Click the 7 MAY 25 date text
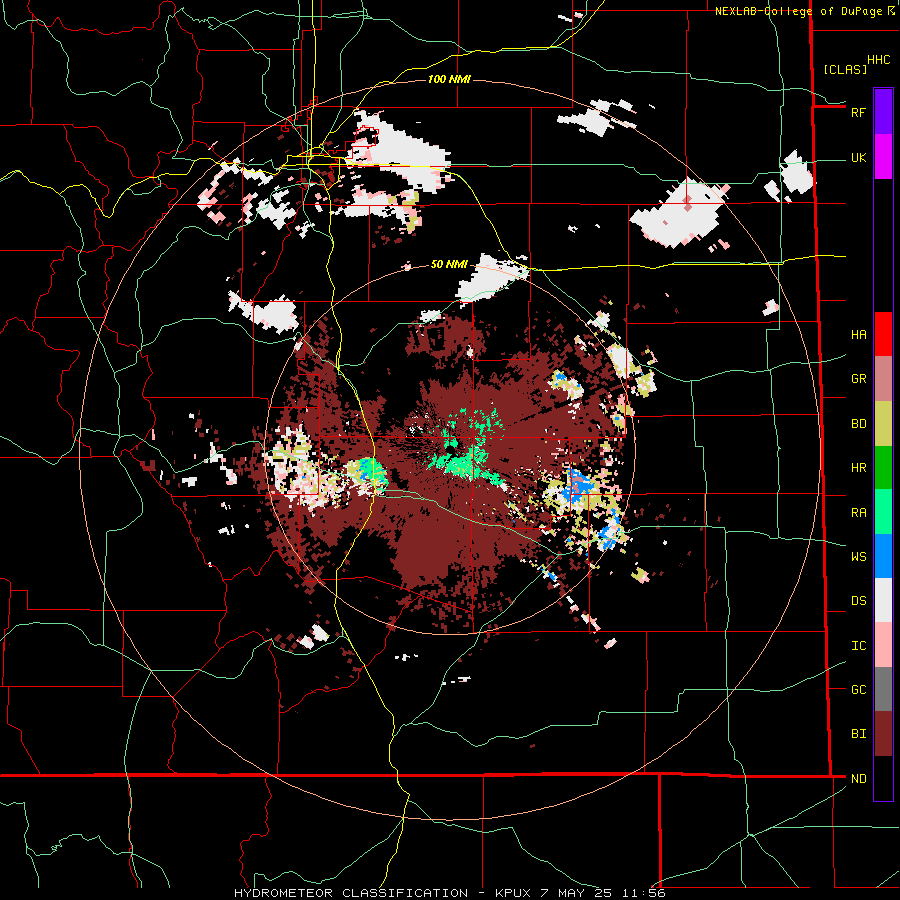 576,893
